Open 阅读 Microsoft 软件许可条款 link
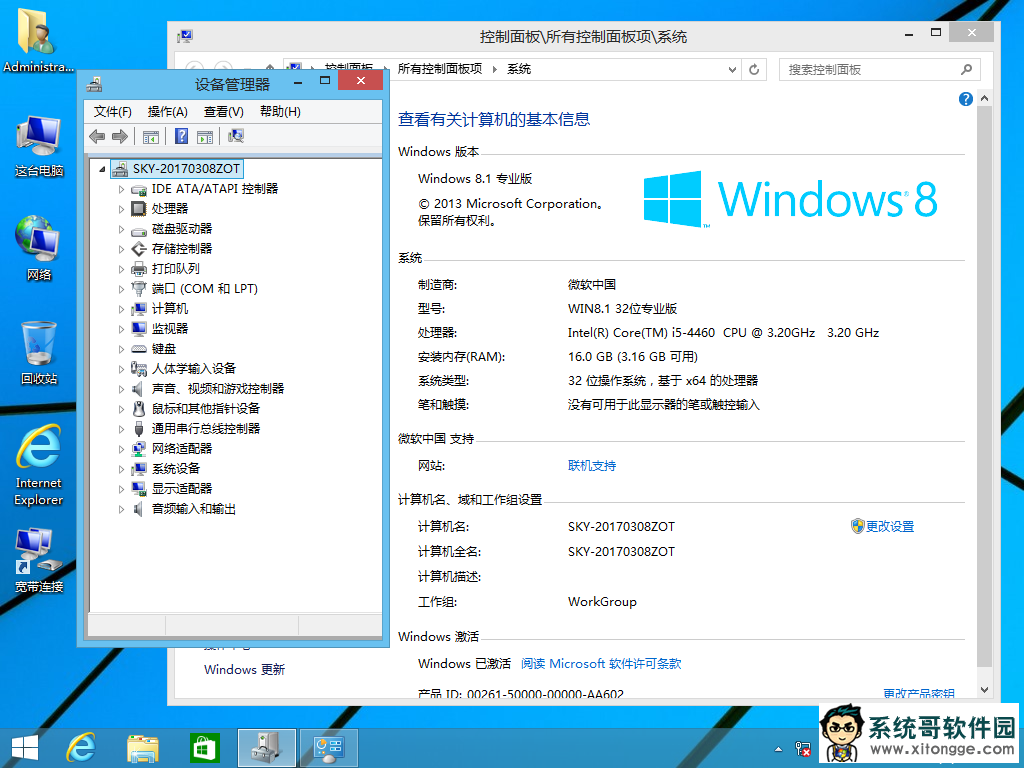This screenshot has height=768, width=1024. [601, 664]
